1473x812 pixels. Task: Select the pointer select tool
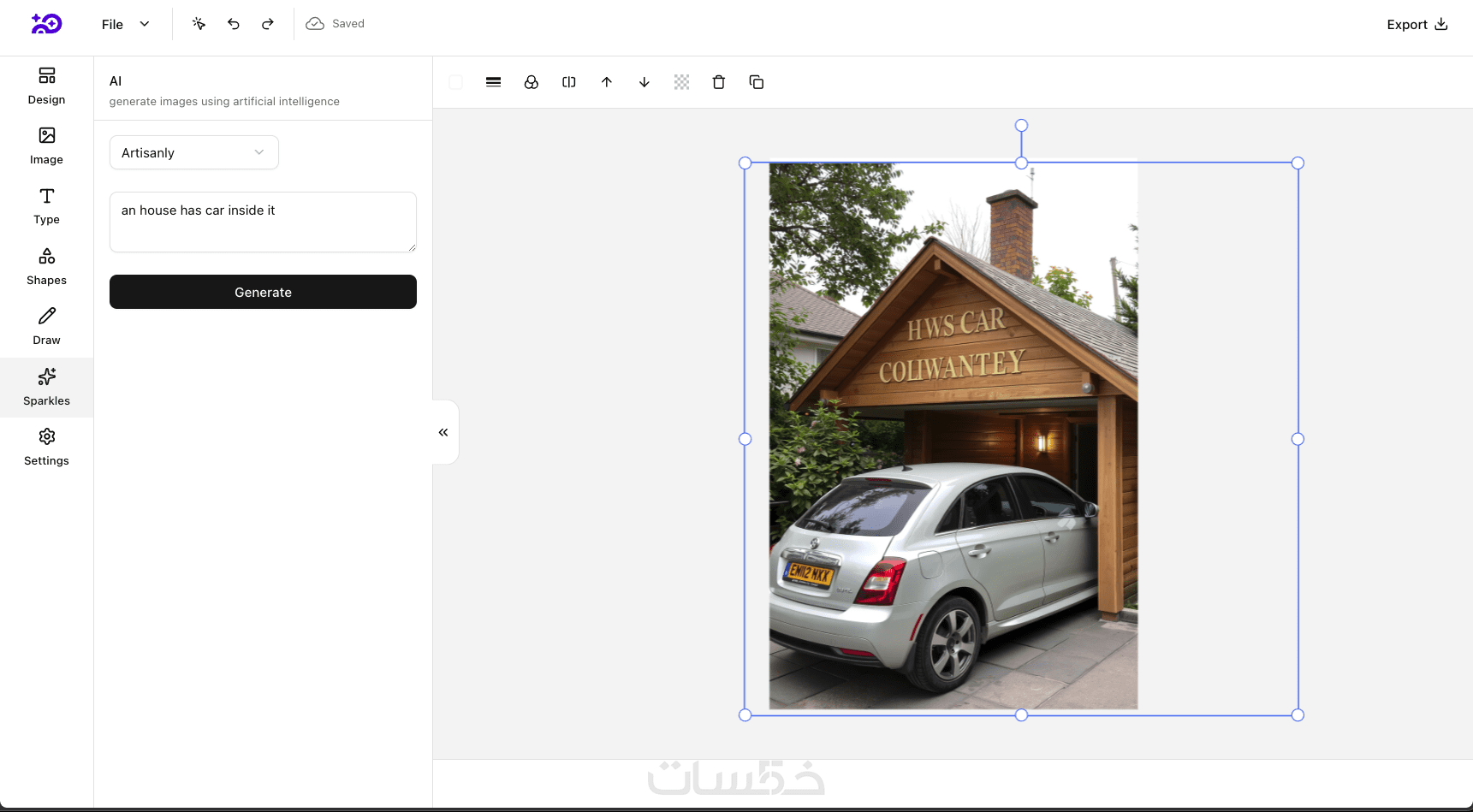pos(199,24)
